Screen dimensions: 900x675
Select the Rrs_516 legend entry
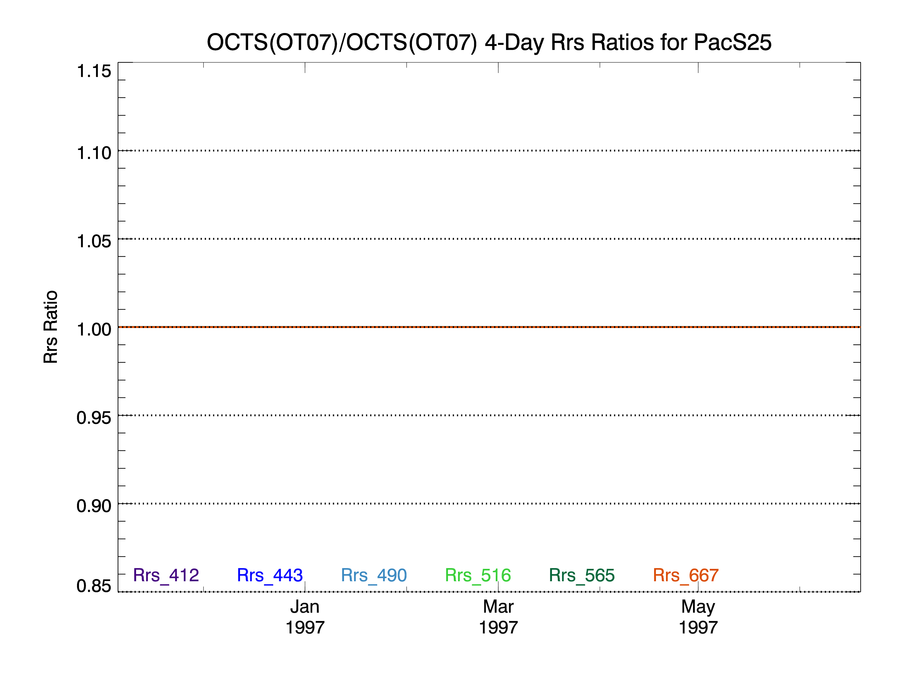[478, 575]
